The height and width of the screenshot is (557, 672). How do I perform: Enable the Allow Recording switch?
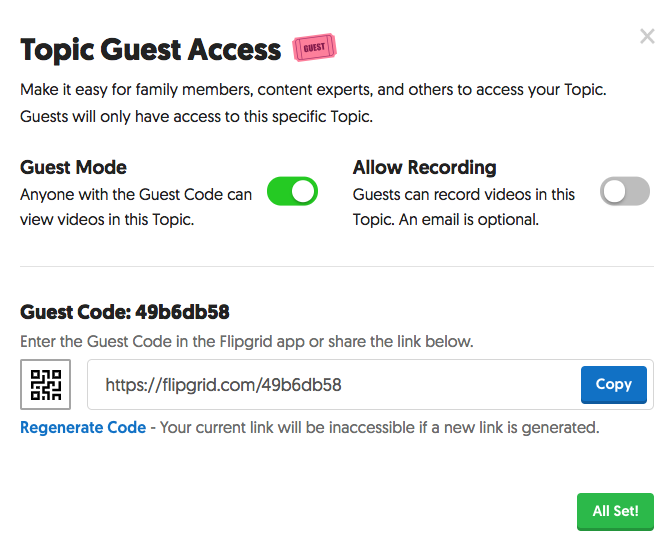(x=624, y=191)
